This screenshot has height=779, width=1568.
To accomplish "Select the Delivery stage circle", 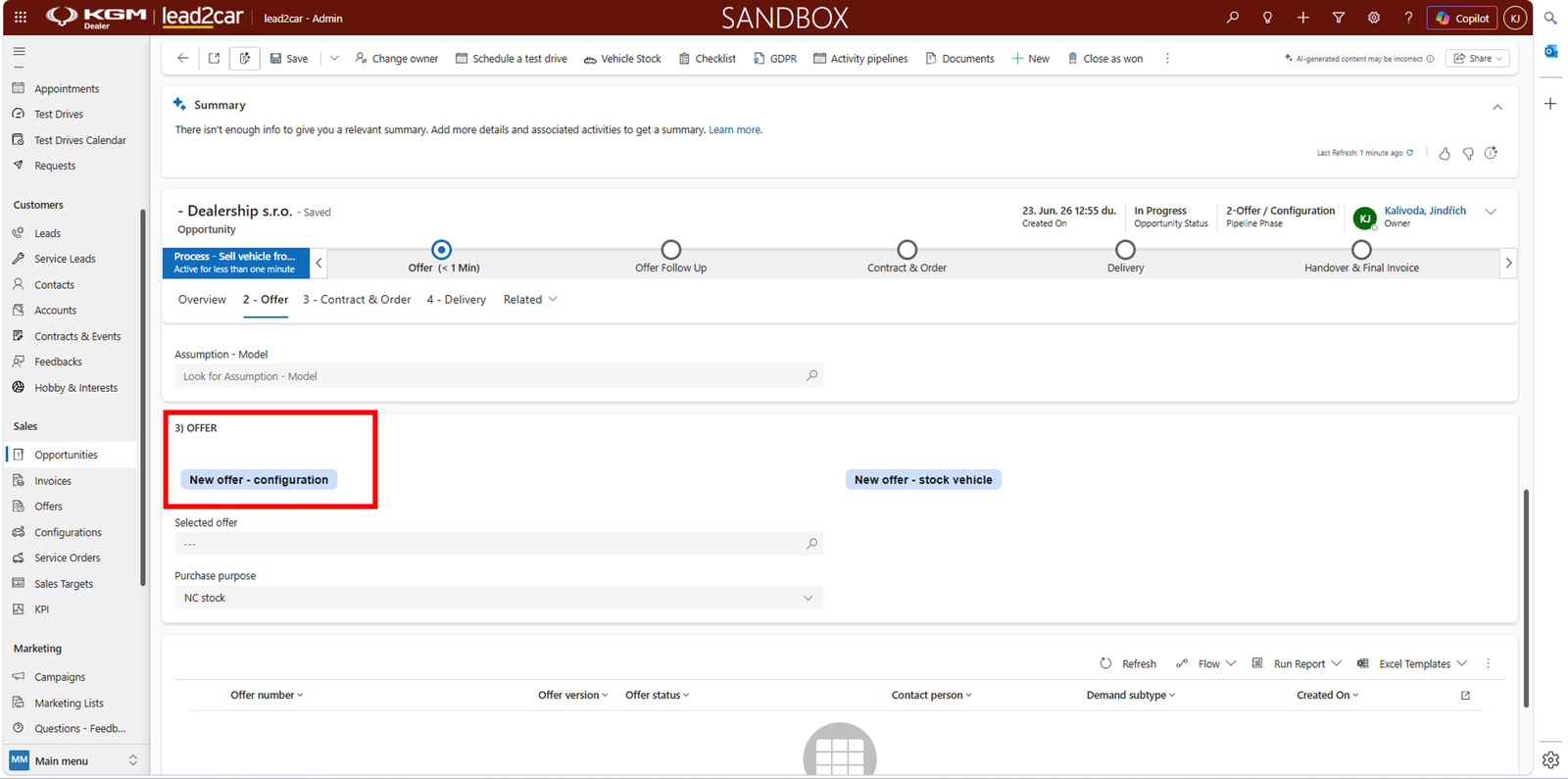I will (1125, 250).
